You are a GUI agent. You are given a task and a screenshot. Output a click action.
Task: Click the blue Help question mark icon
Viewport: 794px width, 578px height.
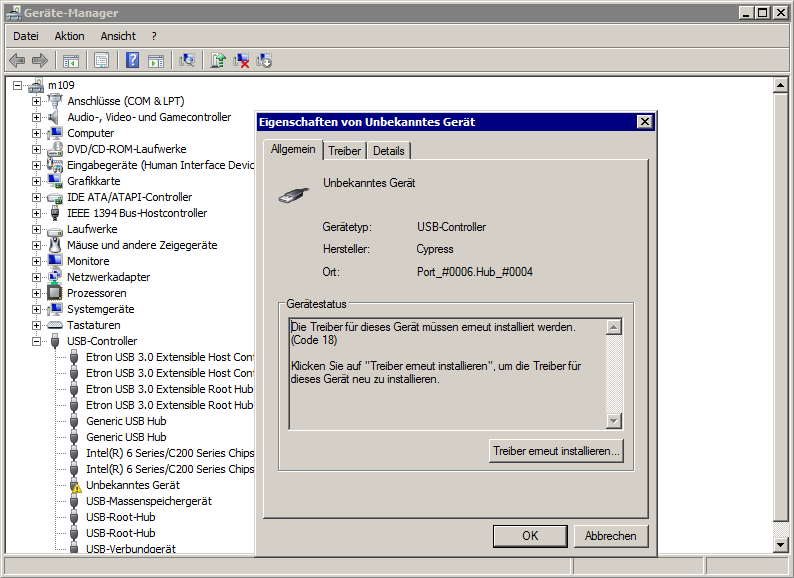click(132, 60)
